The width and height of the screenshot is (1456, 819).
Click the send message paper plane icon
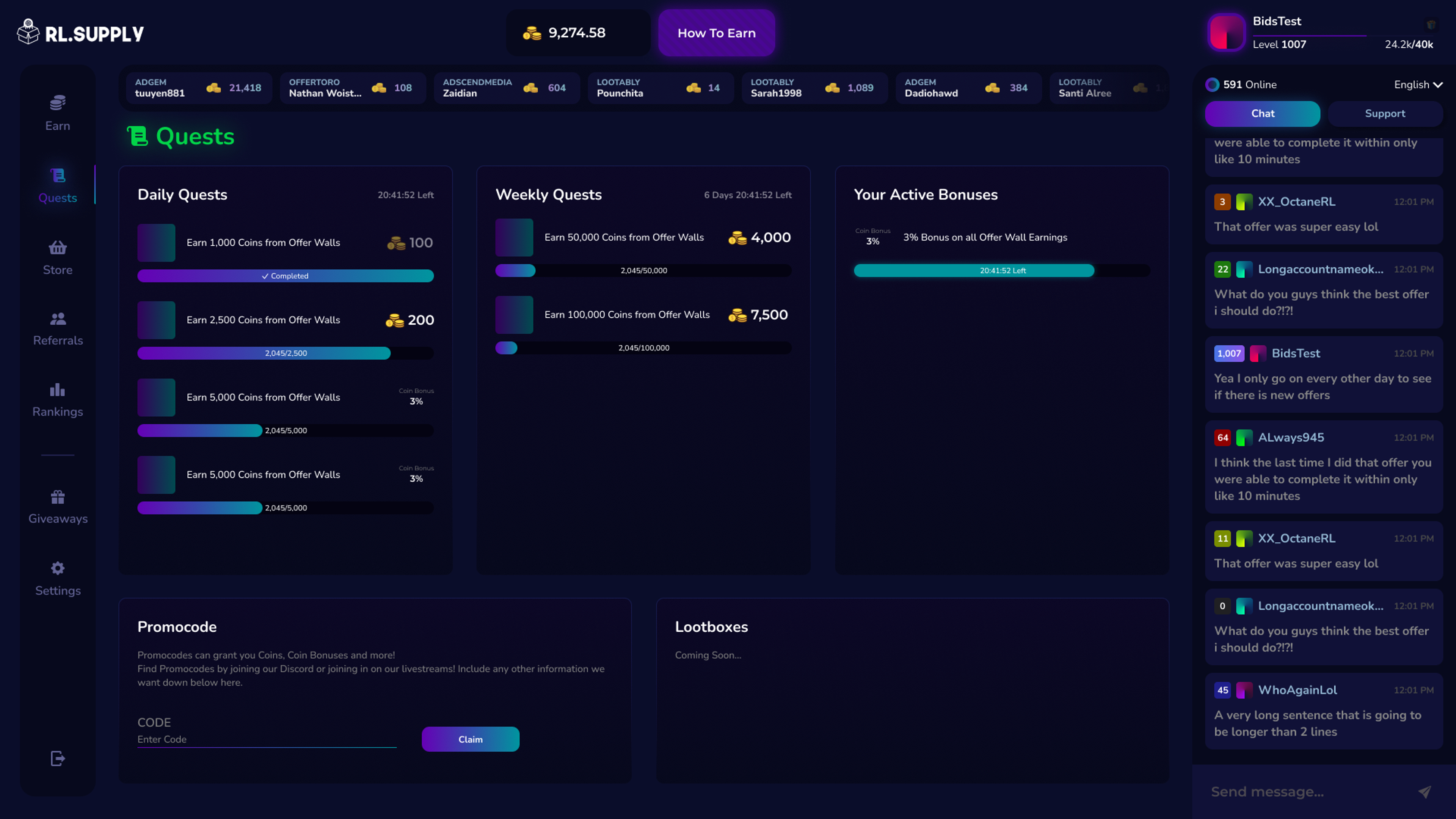tap(1425, 791)
